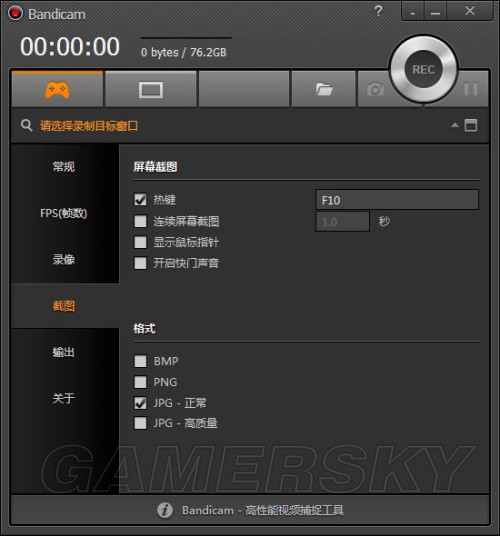Enable 显示鼠标指针 checkbox

click(140, 242)
